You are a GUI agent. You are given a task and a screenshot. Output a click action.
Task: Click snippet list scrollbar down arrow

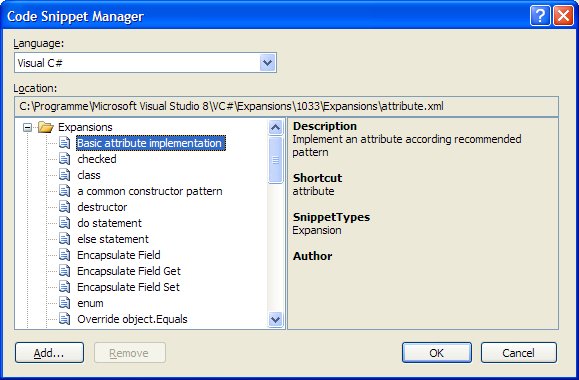pos(275,319)
